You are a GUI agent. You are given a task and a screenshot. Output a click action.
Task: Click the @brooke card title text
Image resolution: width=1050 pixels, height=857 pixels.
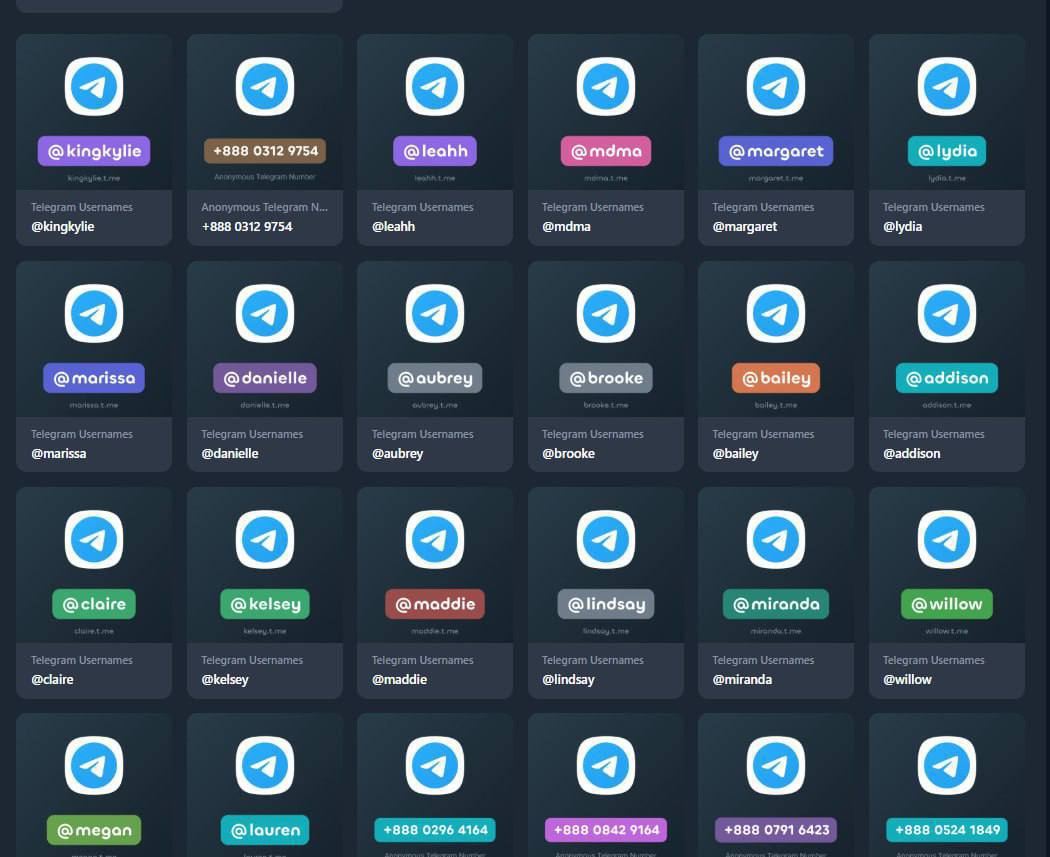click(568, 453)
